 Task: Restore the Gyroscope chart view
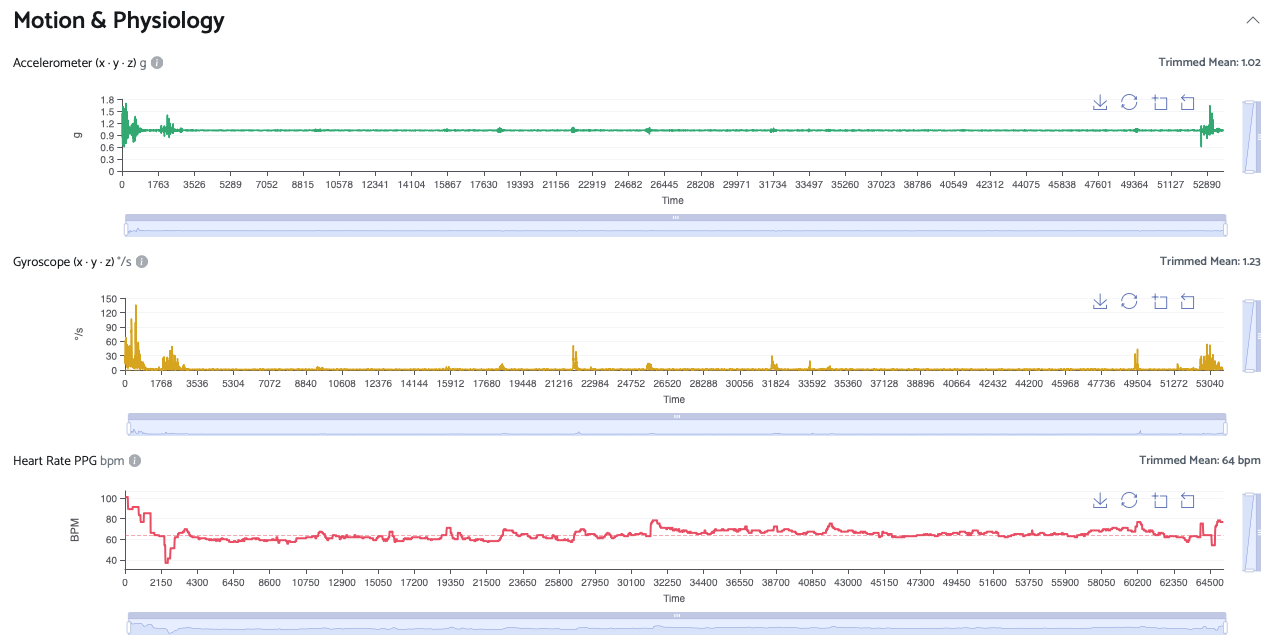[x=1129, y=301]
